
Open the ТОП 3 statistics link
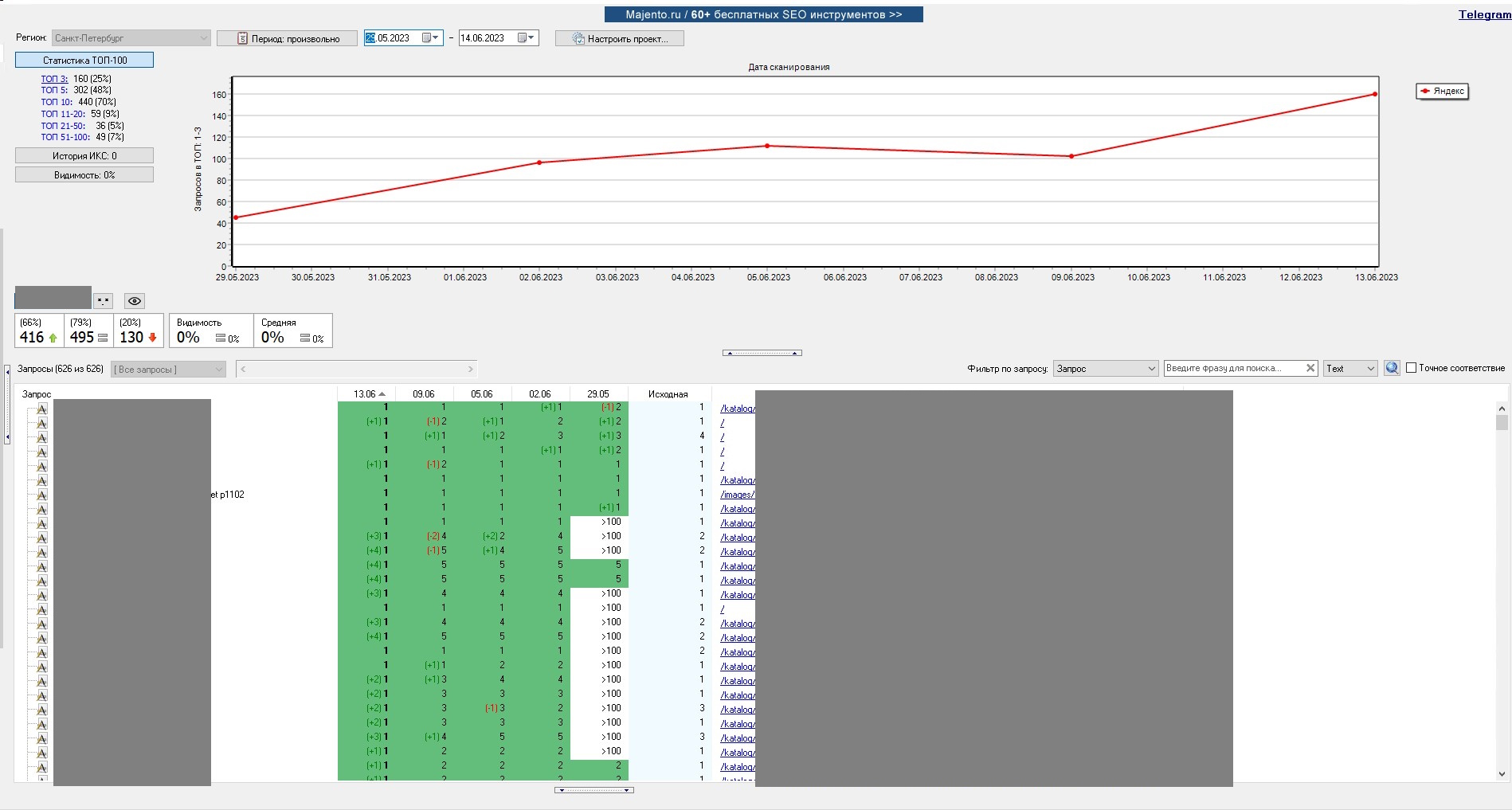[54, 79]
